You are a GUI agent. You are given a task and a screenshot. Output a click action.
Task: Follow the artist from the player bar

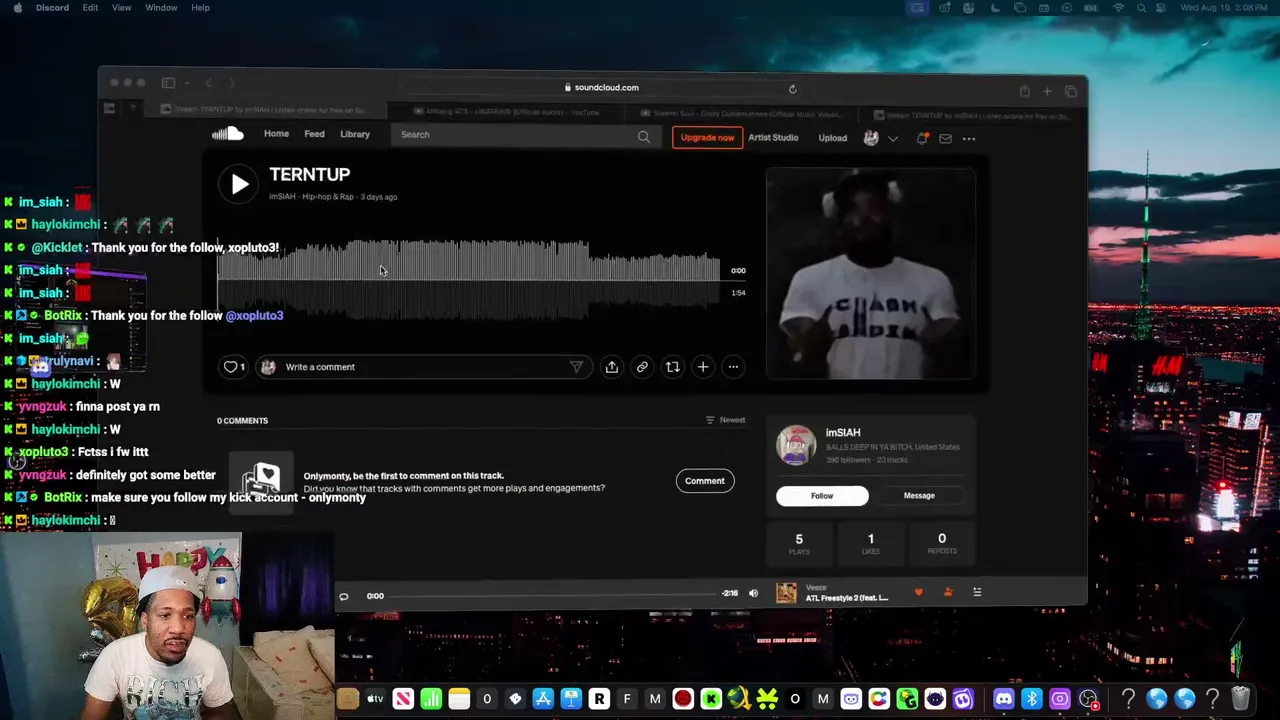948,593
